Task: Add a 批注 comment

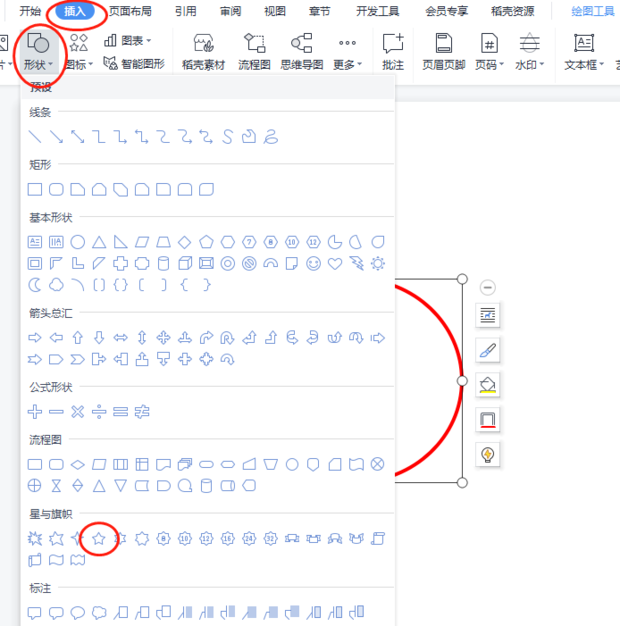Action: tap(393, 52)
